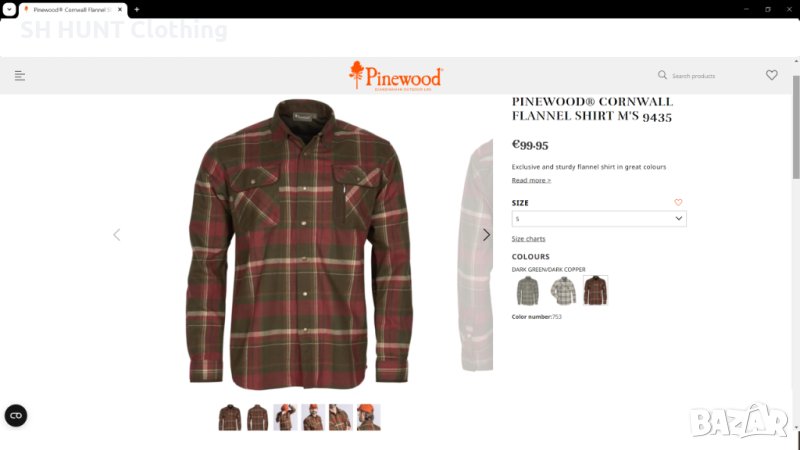Choose the dark copper colour swatch
This screenshot has height=450, width=800.
[595, 290]
